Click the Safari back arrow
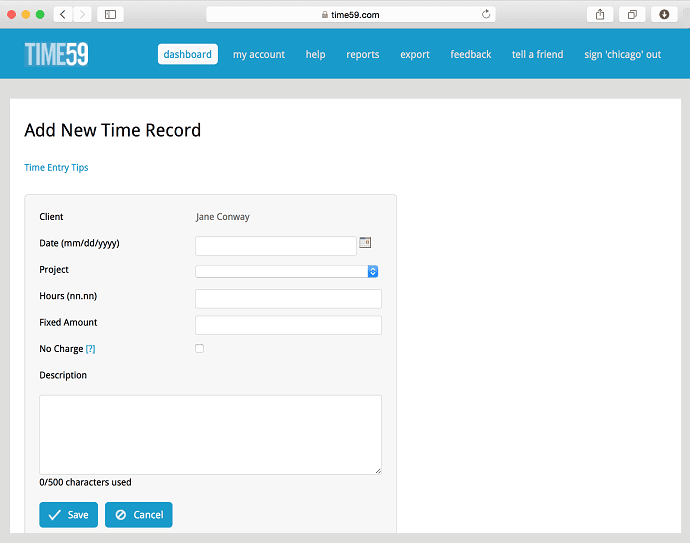Viewport: 690px width, 543px height. coord(63,14)
